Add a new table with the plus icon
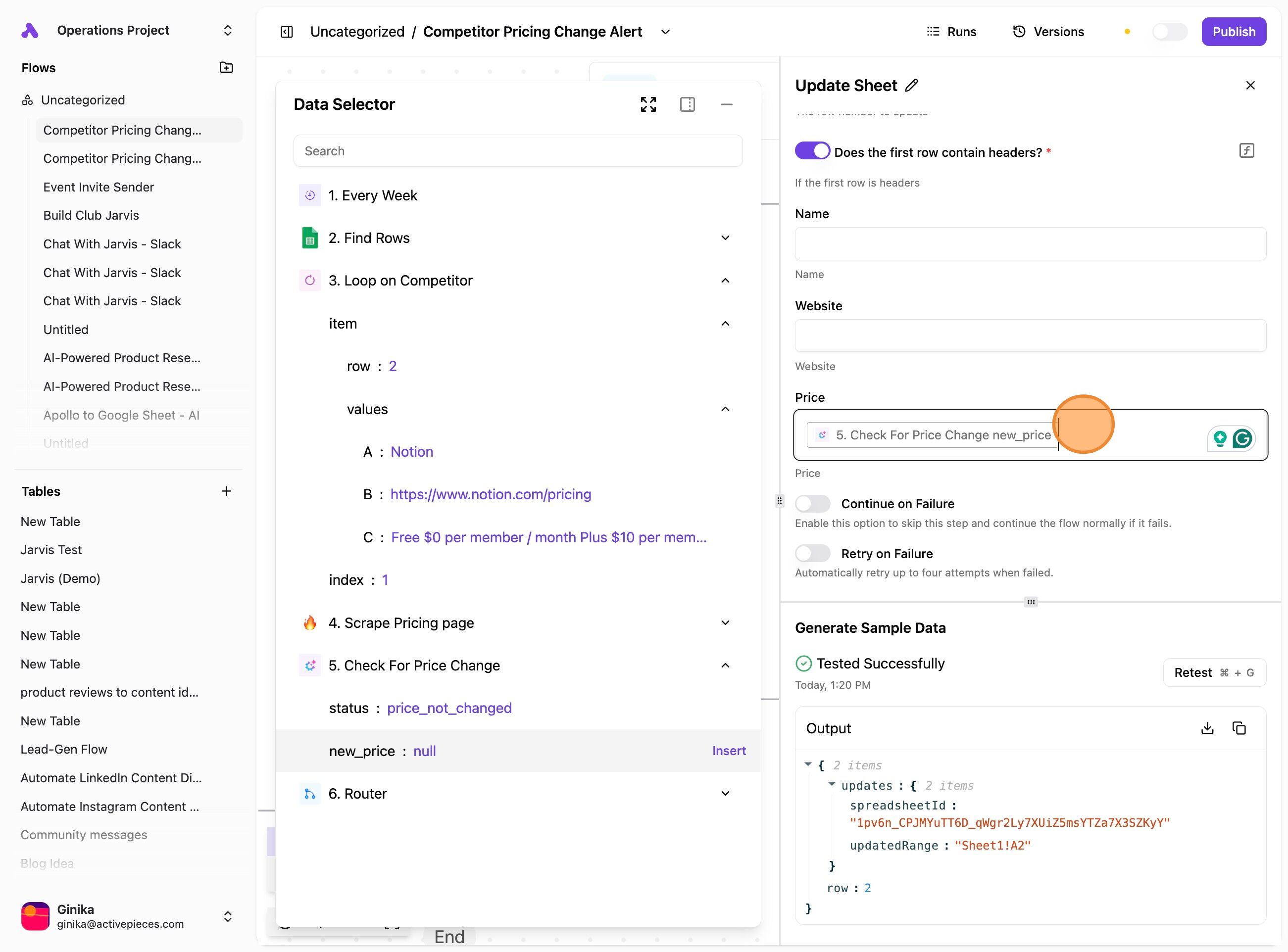 click(x=226, y=491)
